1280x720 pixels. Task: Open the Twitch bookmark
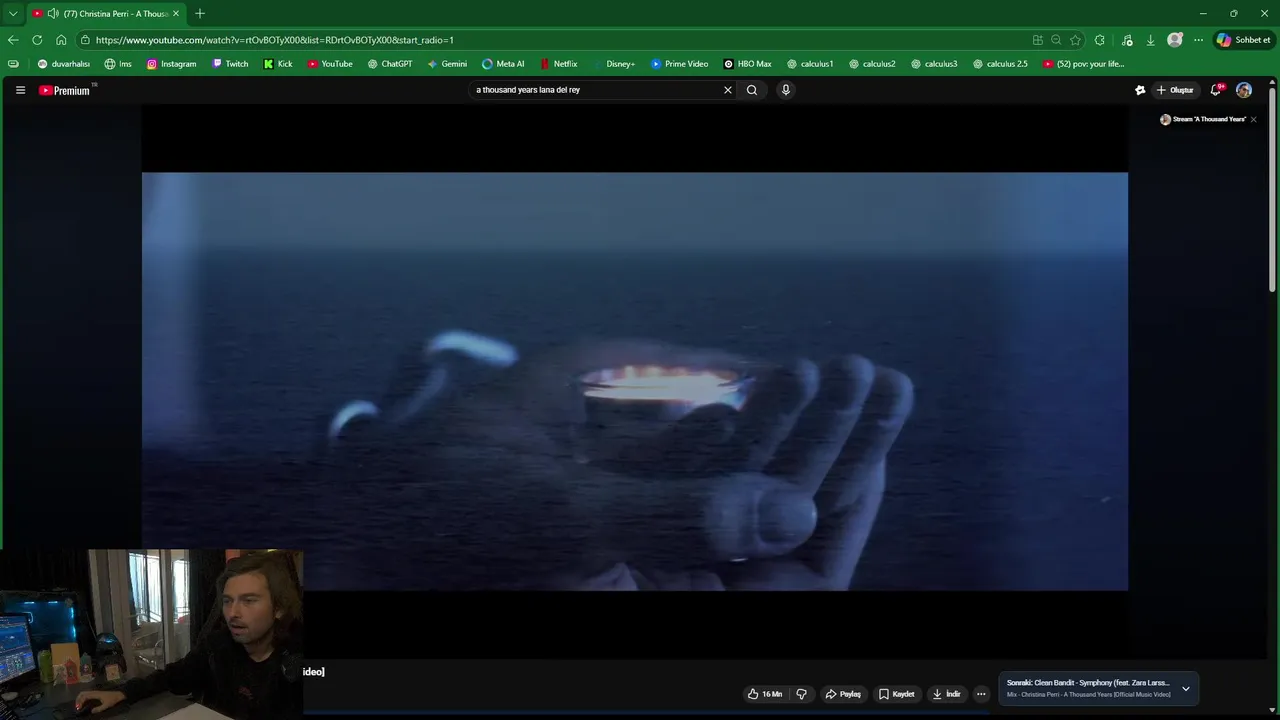point(230,64)
